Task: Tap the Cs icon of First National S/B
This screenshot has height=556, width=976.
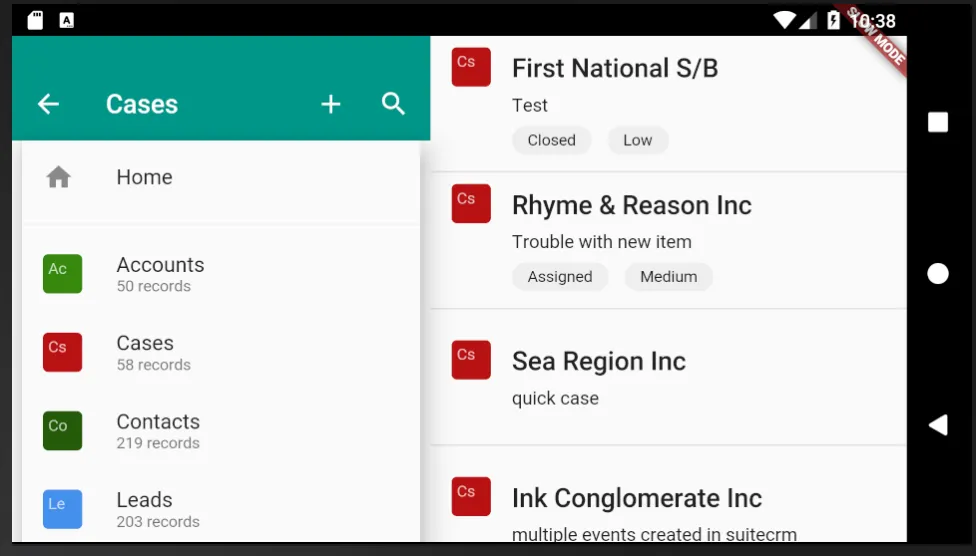Action: [x=471, y=67]
